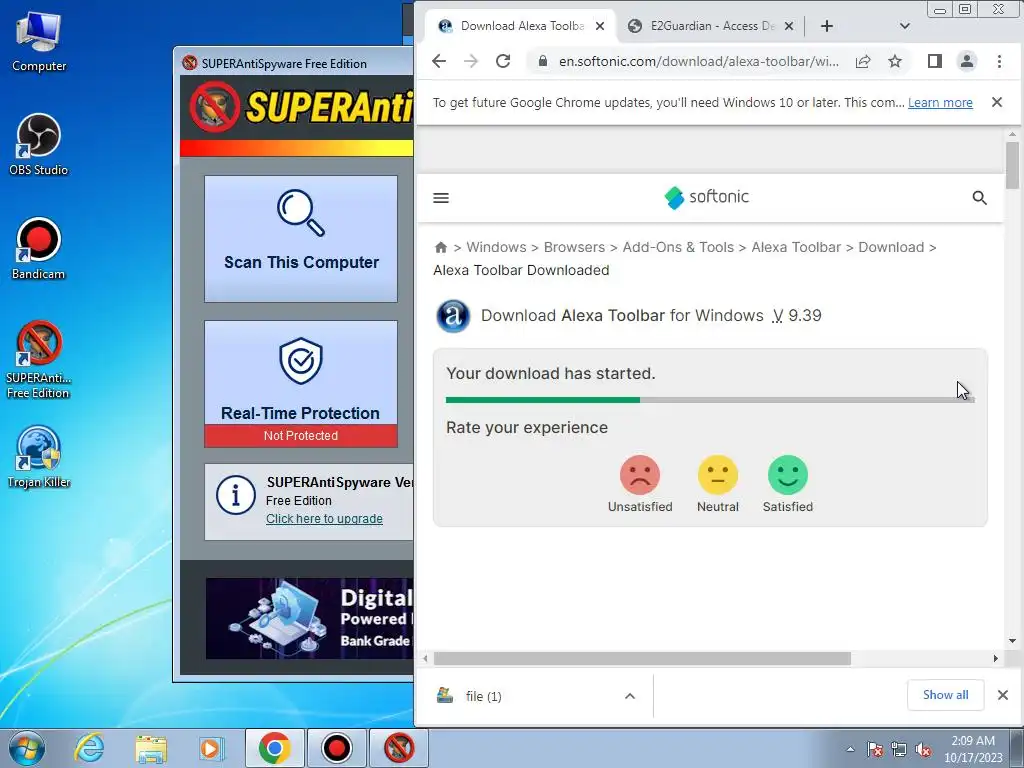
Task: Select SUPERAntiSpyware Free Edition desktop shortcut
Action: [39, 360]
